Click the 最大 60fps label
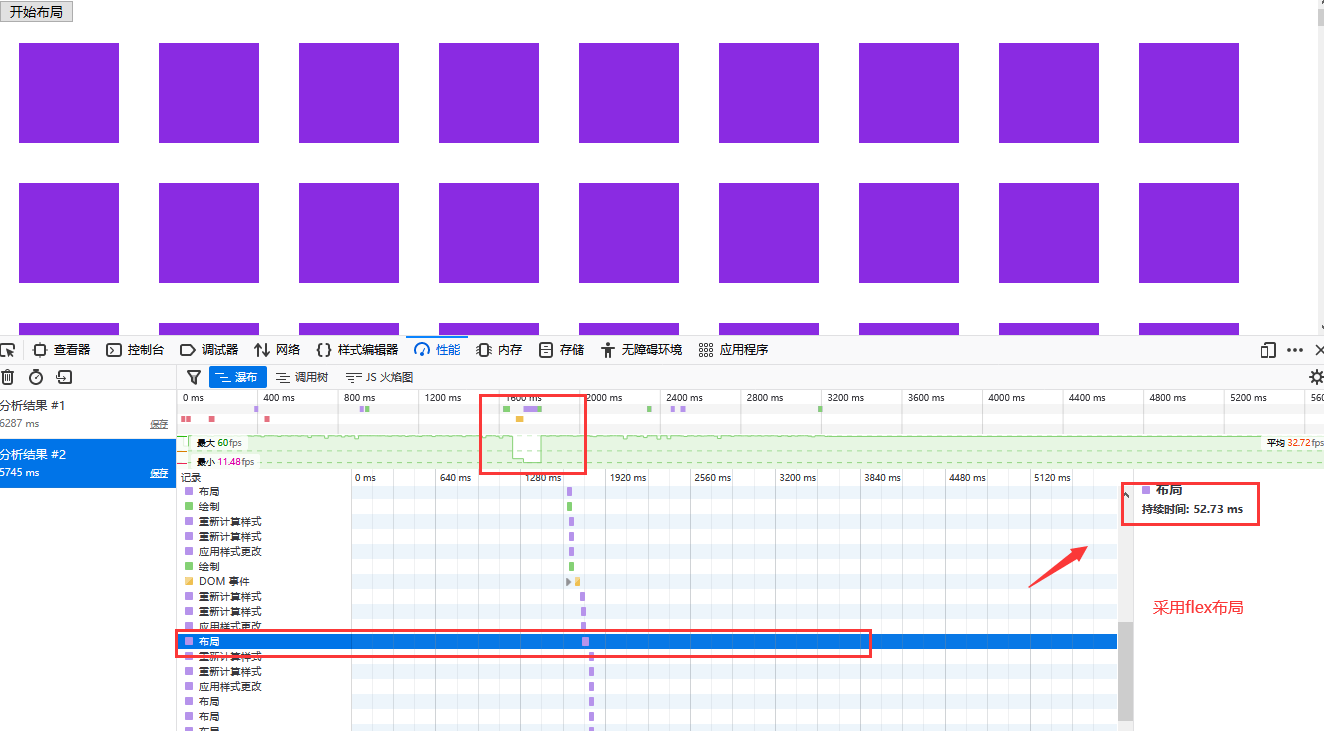 click(x=219, y=442)
